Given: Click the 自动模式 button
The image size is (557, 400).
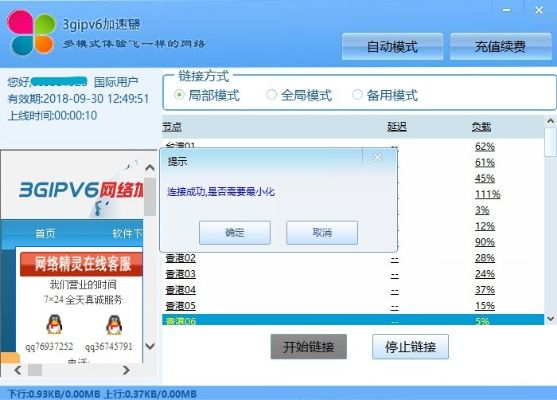Looking at the screenshot, I should (x=392, y=47).
